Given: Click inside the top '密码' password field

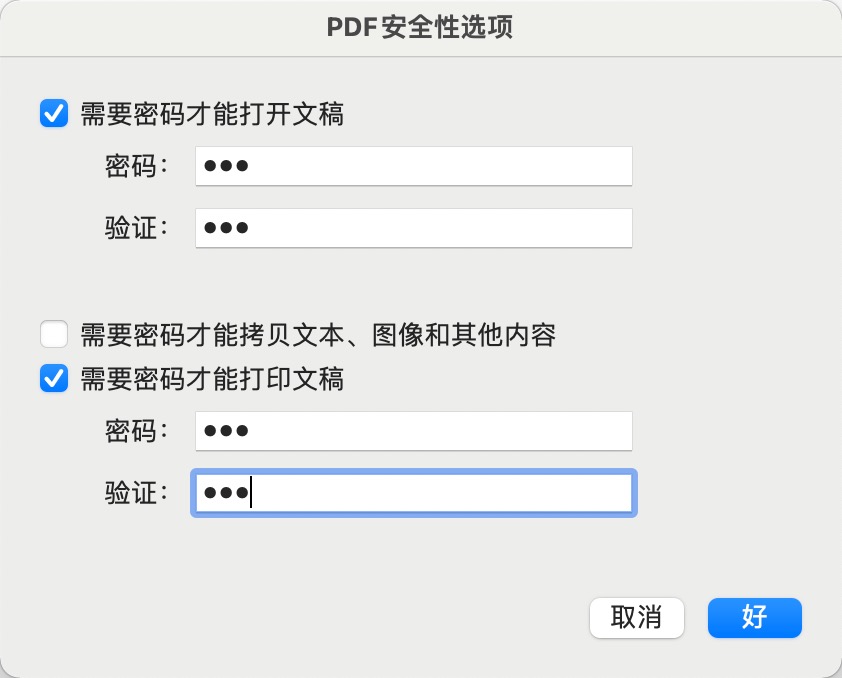Looking at the screenshot, I should point(413,166).
